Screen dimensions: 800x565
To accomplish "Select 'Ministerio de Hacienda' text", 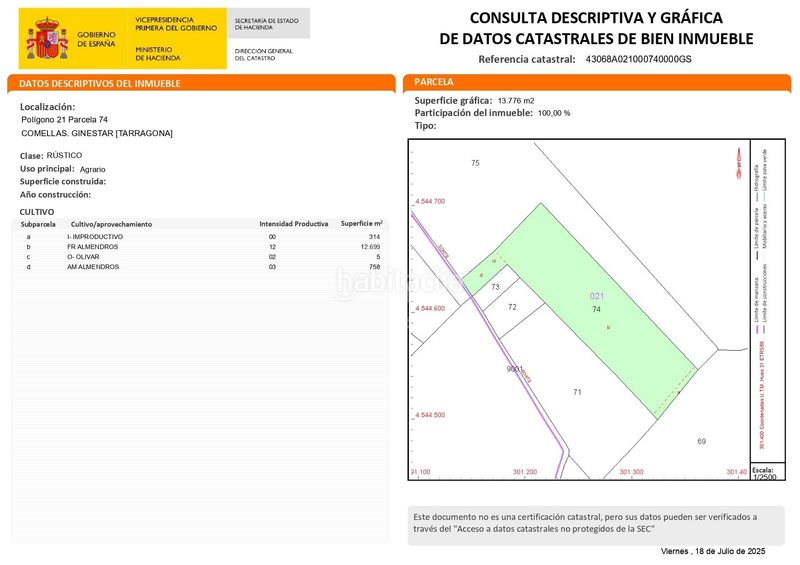I will [158, 54].
